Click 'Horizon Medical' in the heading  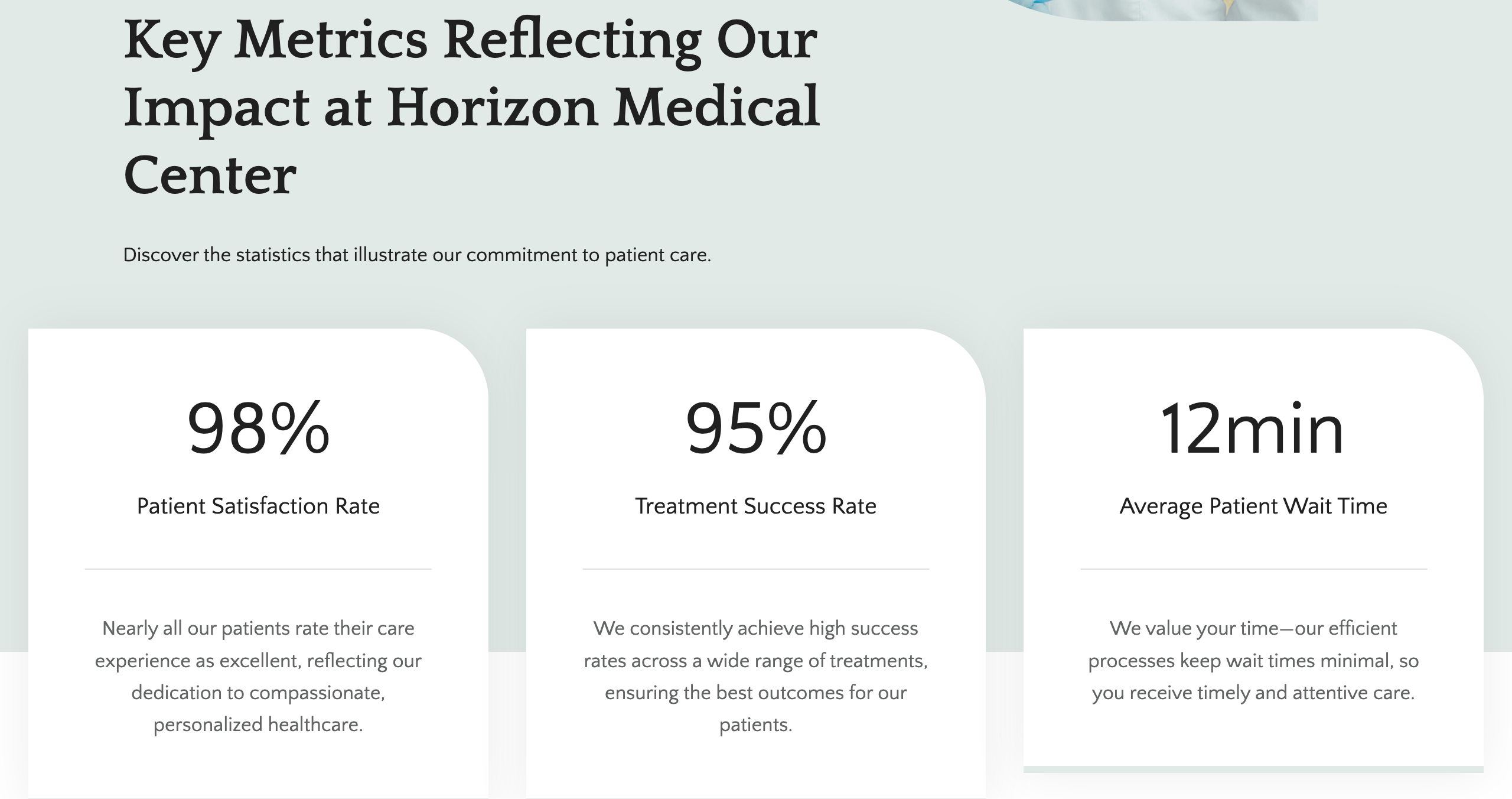[603, 108]
